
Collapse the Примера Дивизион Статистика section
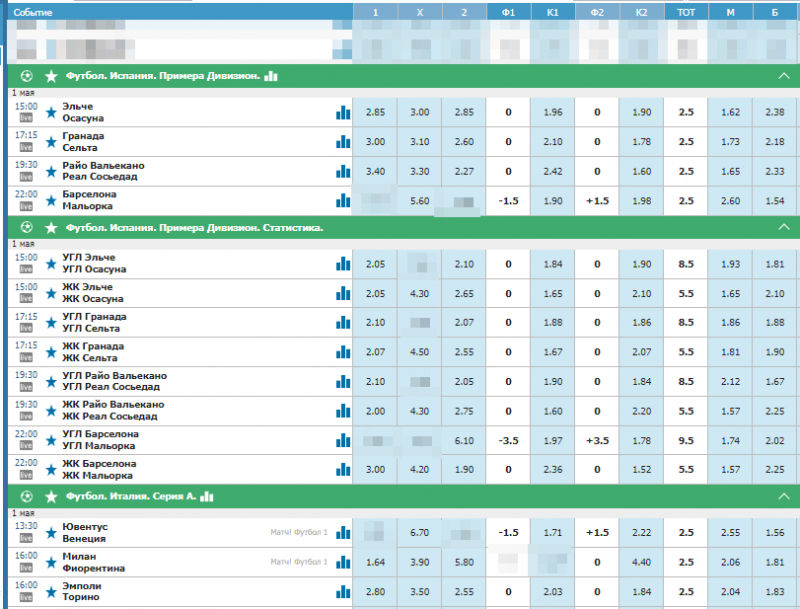click(x=783, y=228)
